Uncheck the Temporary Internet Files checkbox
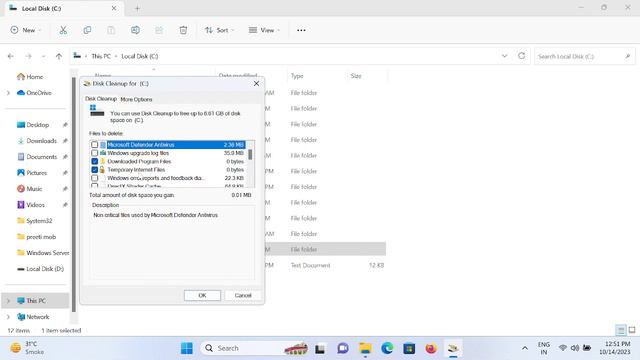640x360 pixels. click(x=95, y=169)
